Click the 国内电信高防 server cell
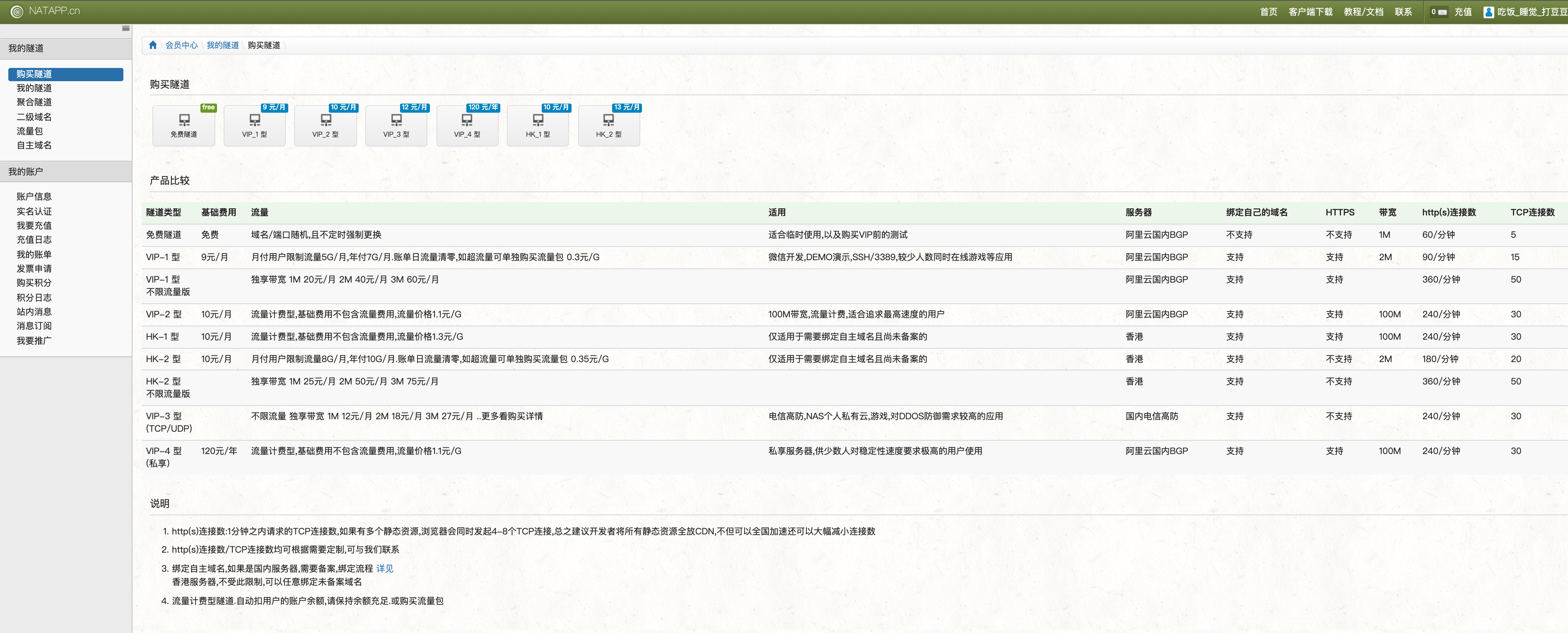Screen dimensions: 1568x633 1152,416
